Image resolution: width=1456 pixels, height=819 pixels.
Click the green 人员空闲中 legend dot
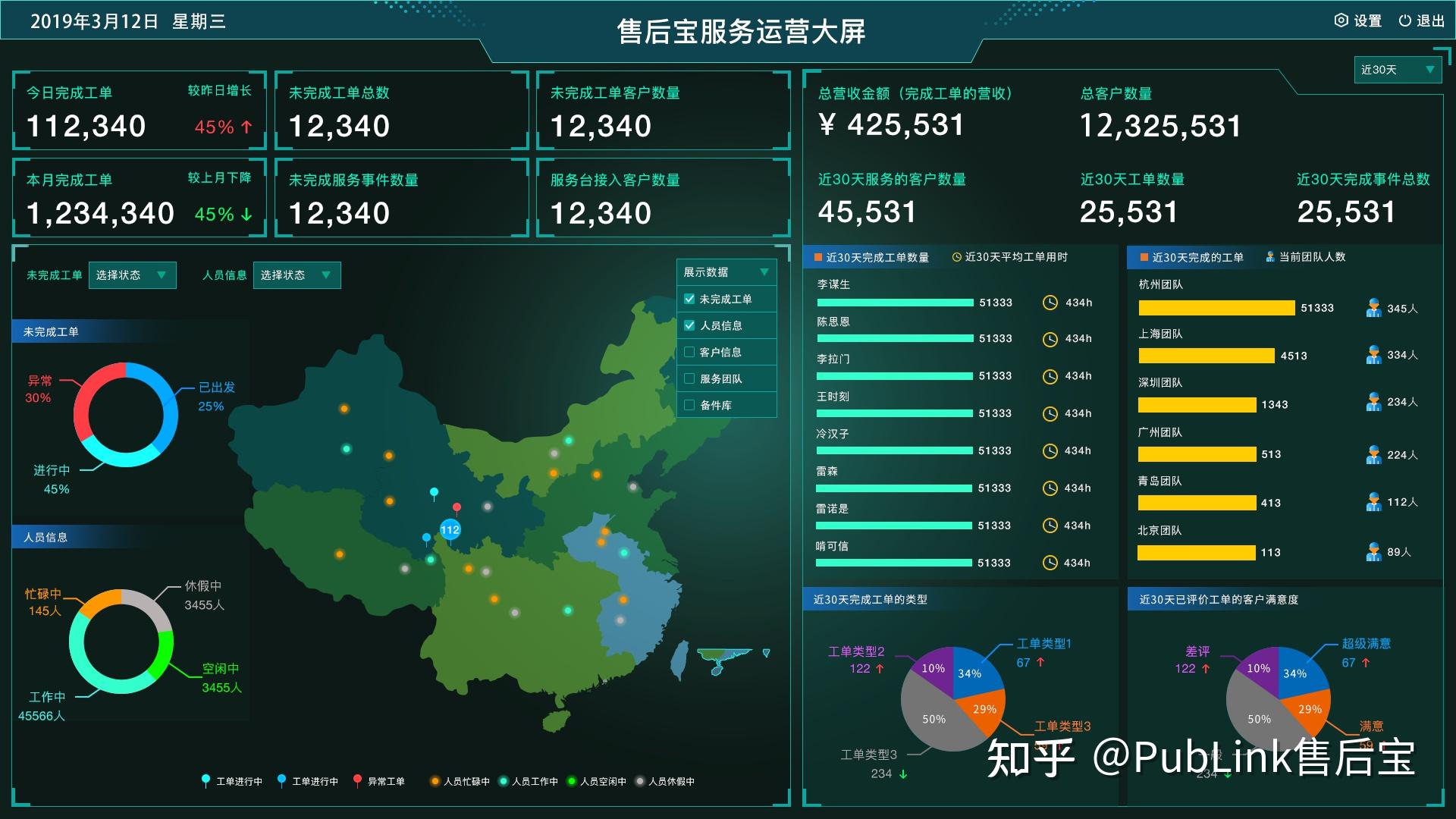click(571, 781)
